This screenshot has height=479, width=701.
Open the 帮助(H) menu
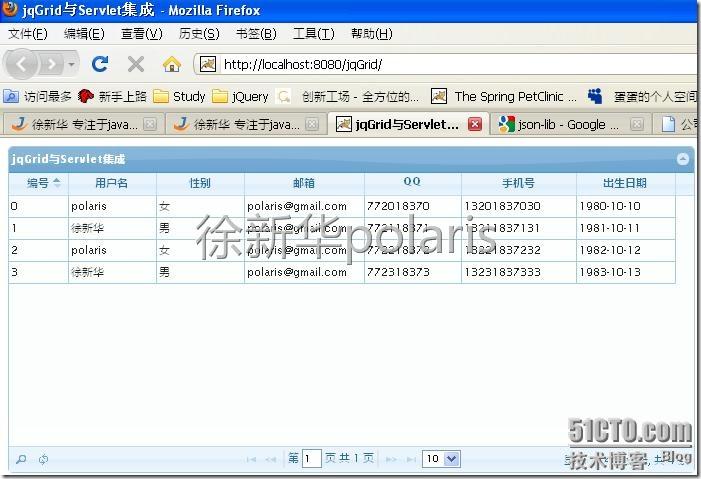click(372, 34)
